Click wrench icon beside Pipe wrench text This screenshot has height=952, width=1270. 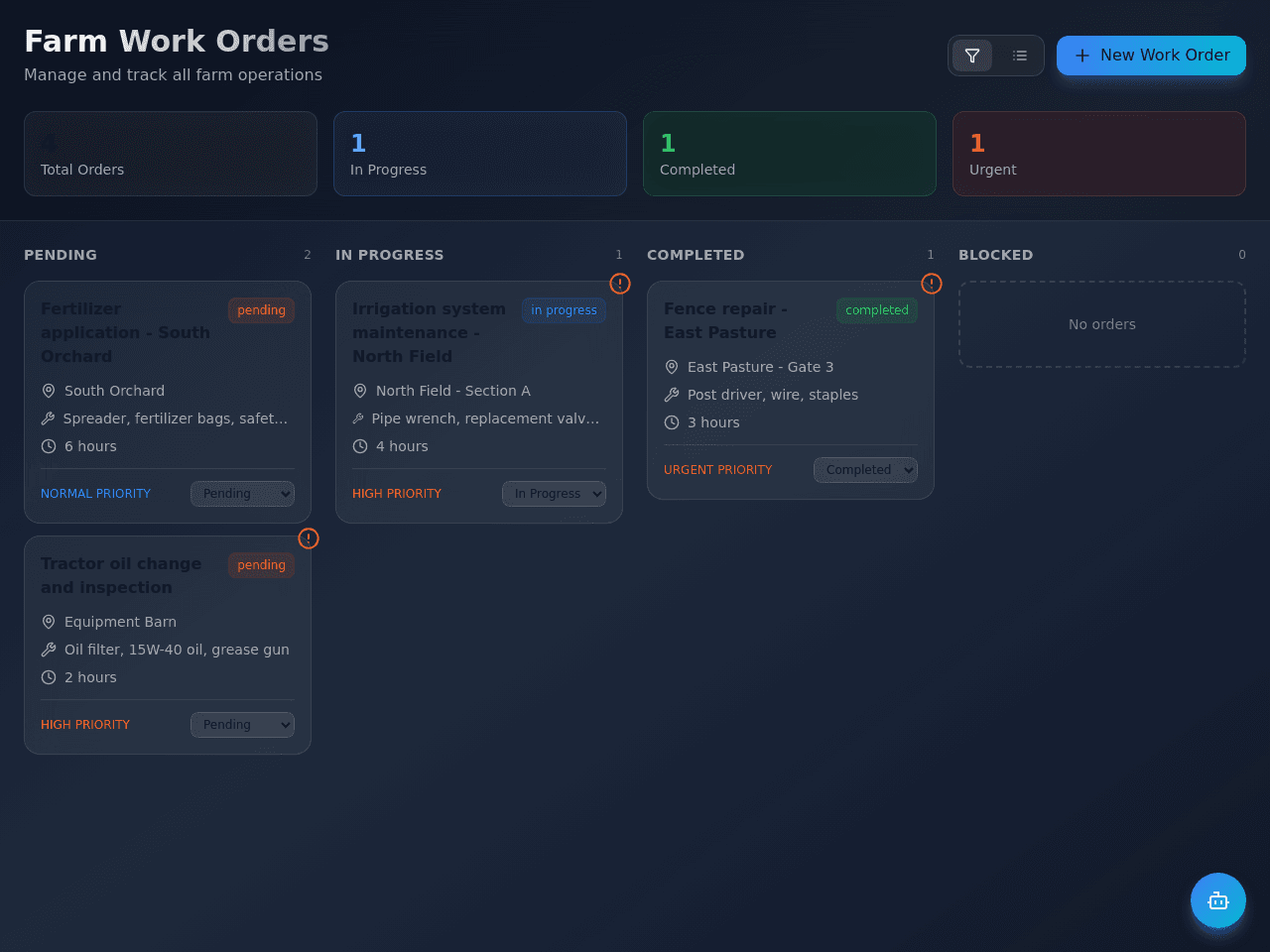tap(358, 418)
